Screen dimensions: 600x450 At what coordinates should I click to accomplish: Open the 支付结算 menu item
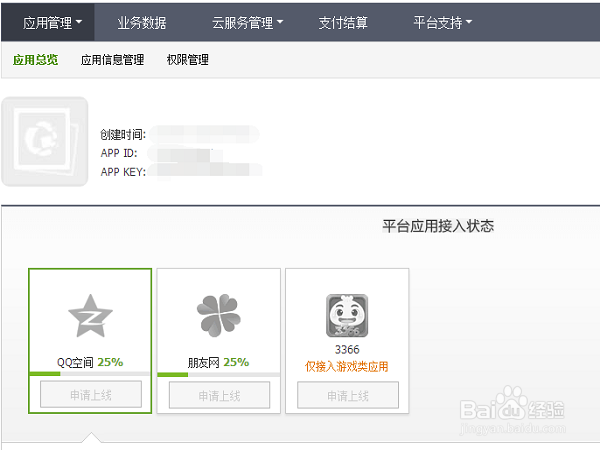pyautogui.click(x=343, y=22)
